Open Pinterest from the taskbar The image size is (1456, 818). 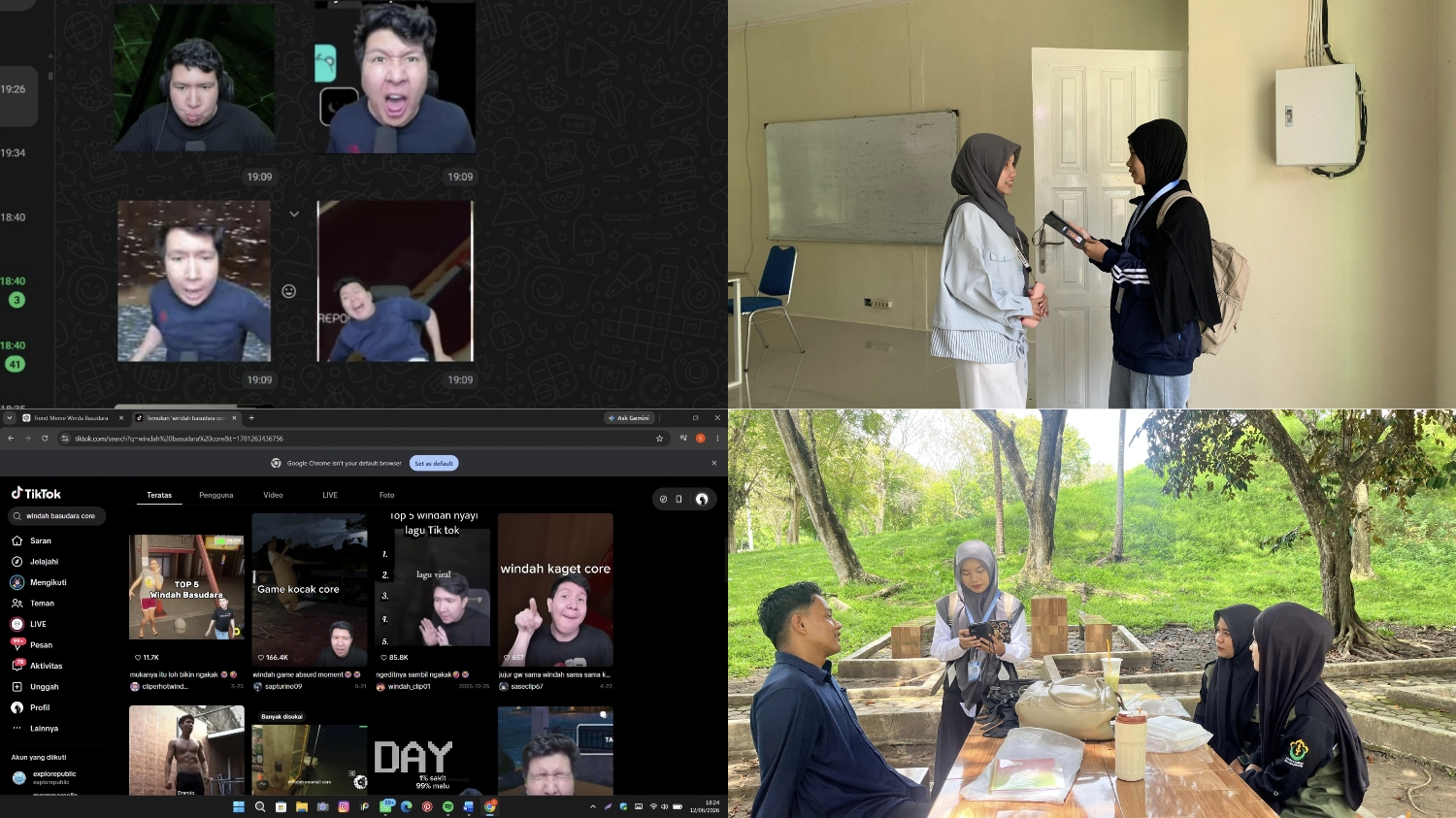click(x=427, y=806)
